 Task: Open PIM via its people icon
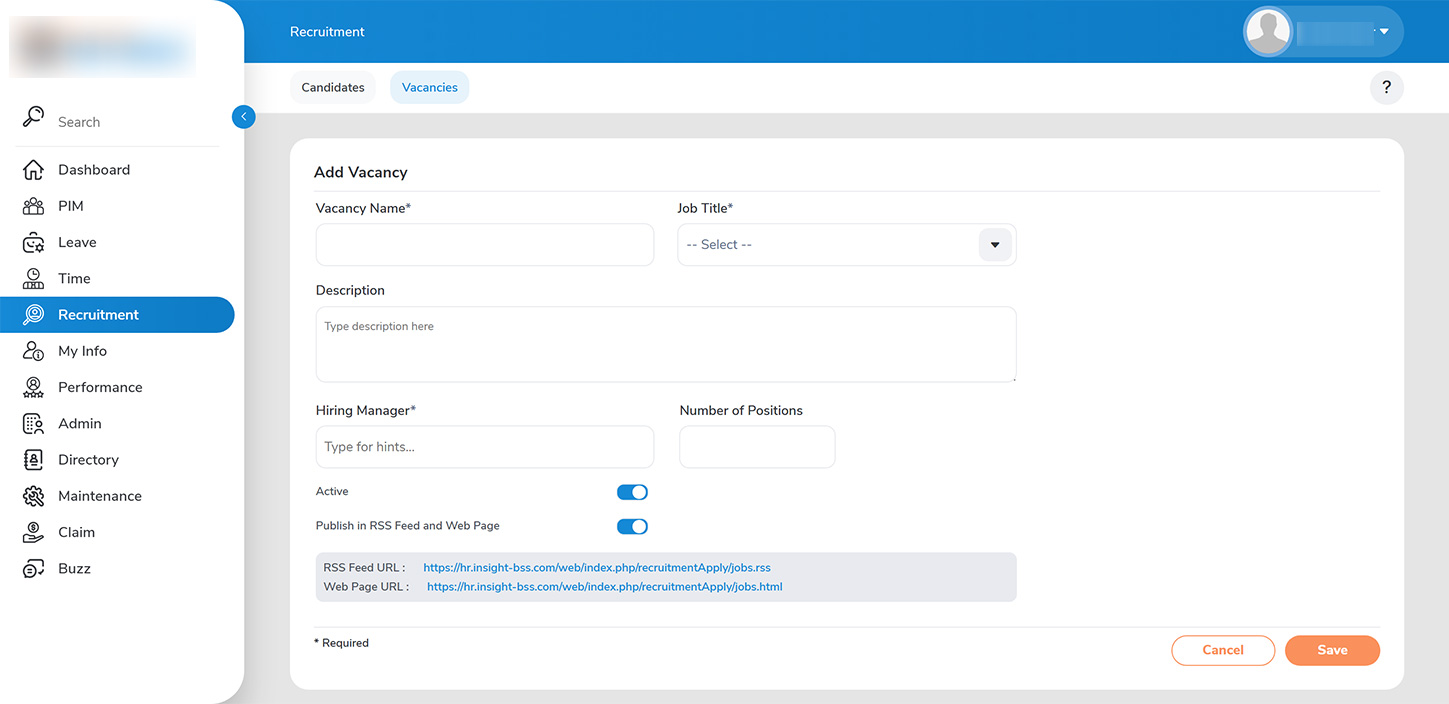33,206
